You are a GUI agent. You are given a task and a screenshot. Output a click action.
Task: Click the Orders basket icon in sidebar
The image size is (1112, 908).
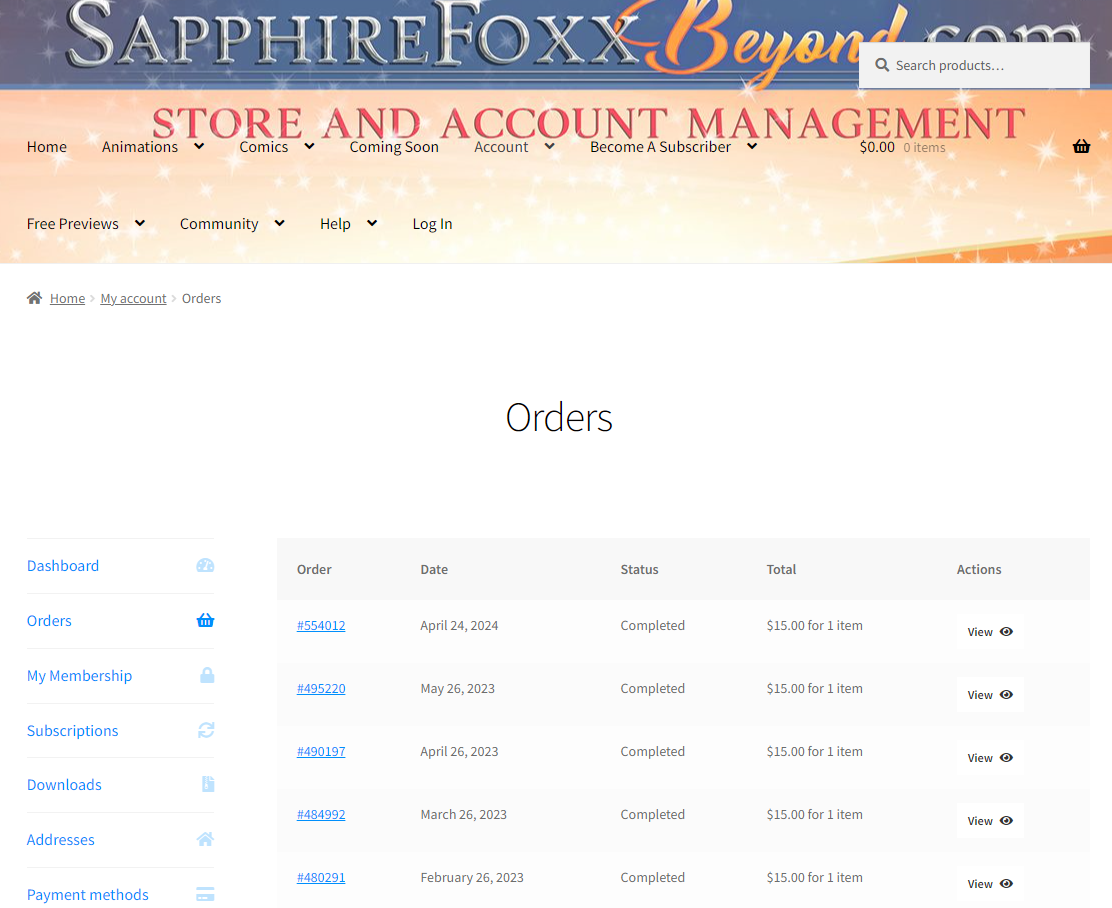(x=205, y=620)
